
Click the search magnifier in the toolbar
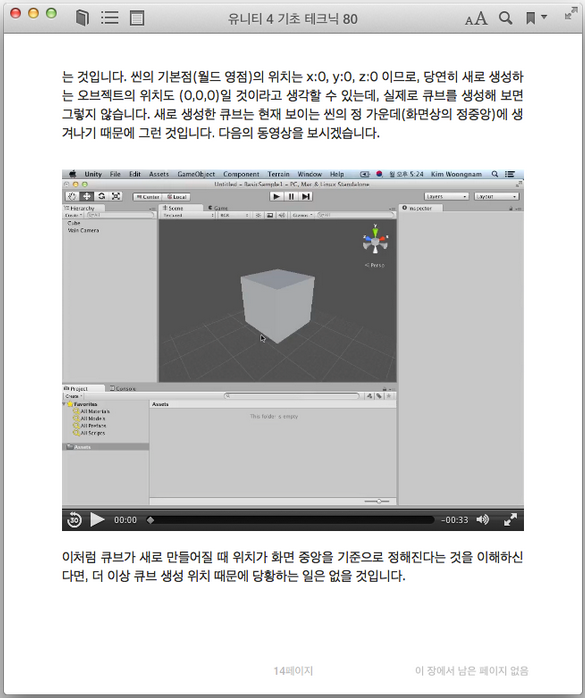tap(505, 18)
